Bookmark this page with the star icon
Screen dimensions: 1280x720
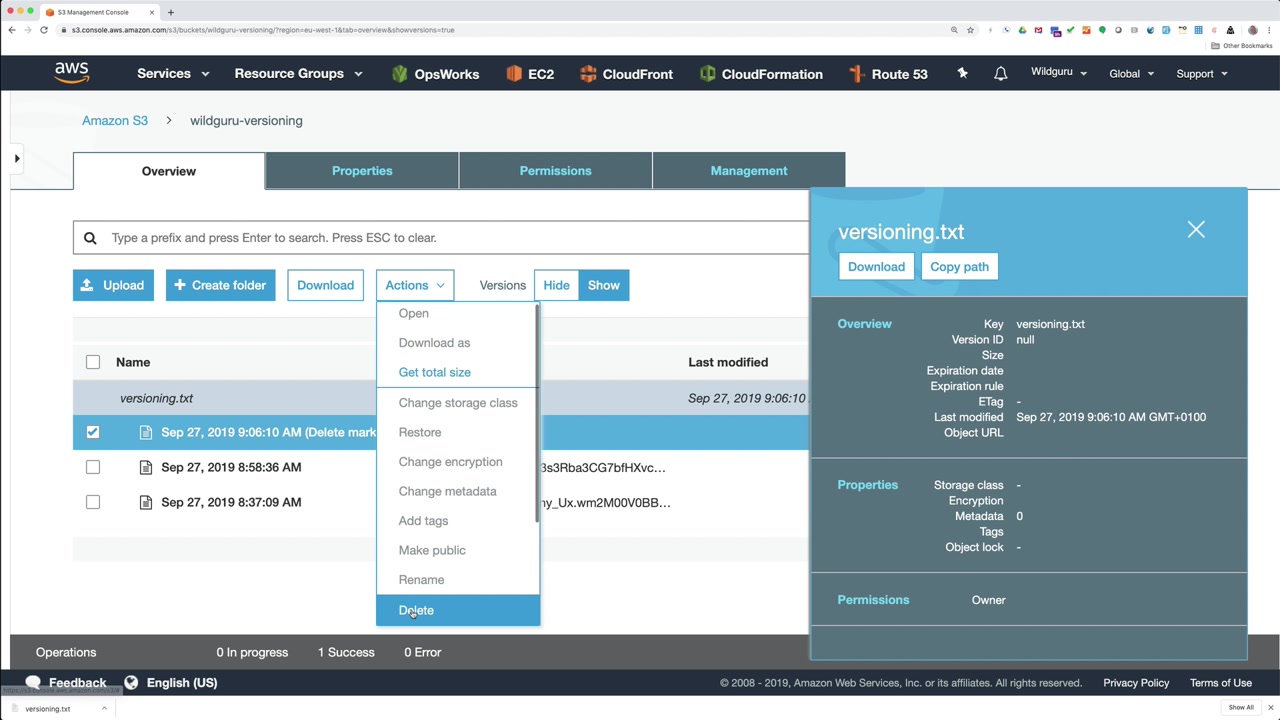click(x=970, y=30)
